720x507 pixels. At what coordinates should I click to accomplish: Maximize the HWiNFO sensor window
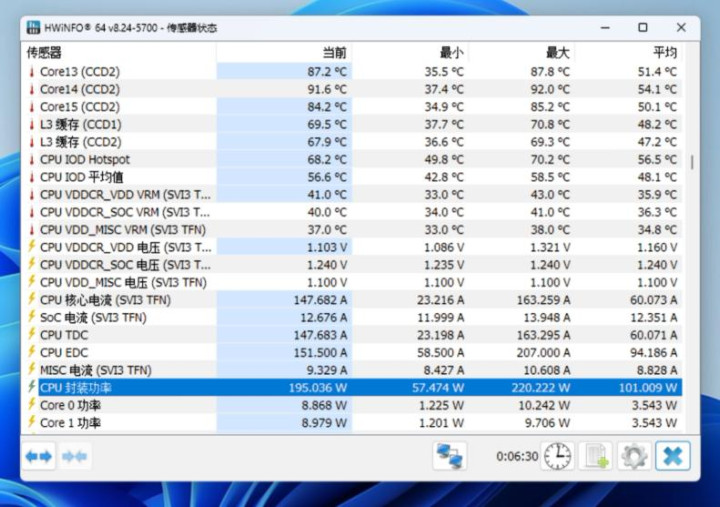tap(643, 28)
